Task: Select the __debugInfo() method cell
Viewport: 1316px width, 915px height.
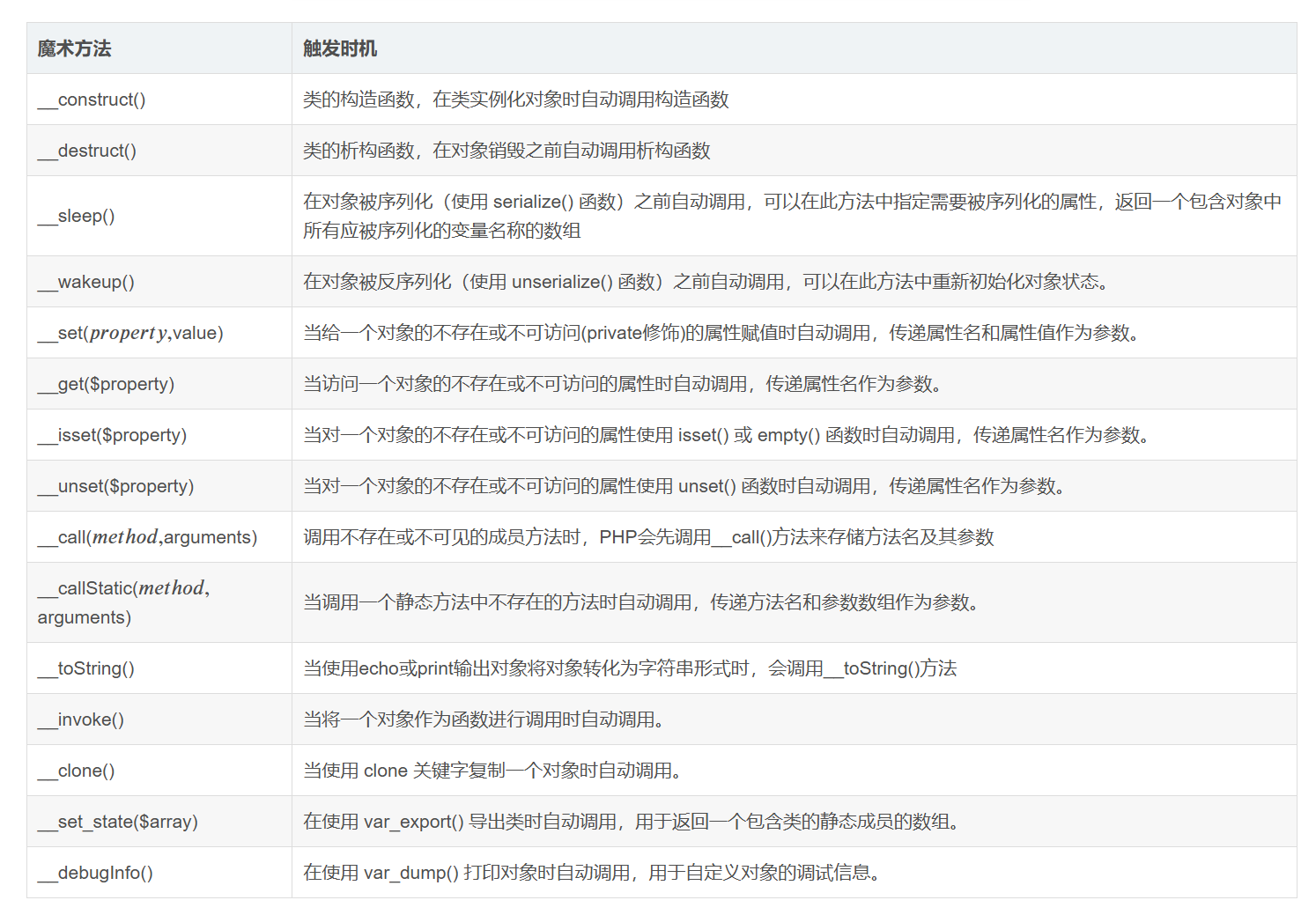Action: [159, 873]
